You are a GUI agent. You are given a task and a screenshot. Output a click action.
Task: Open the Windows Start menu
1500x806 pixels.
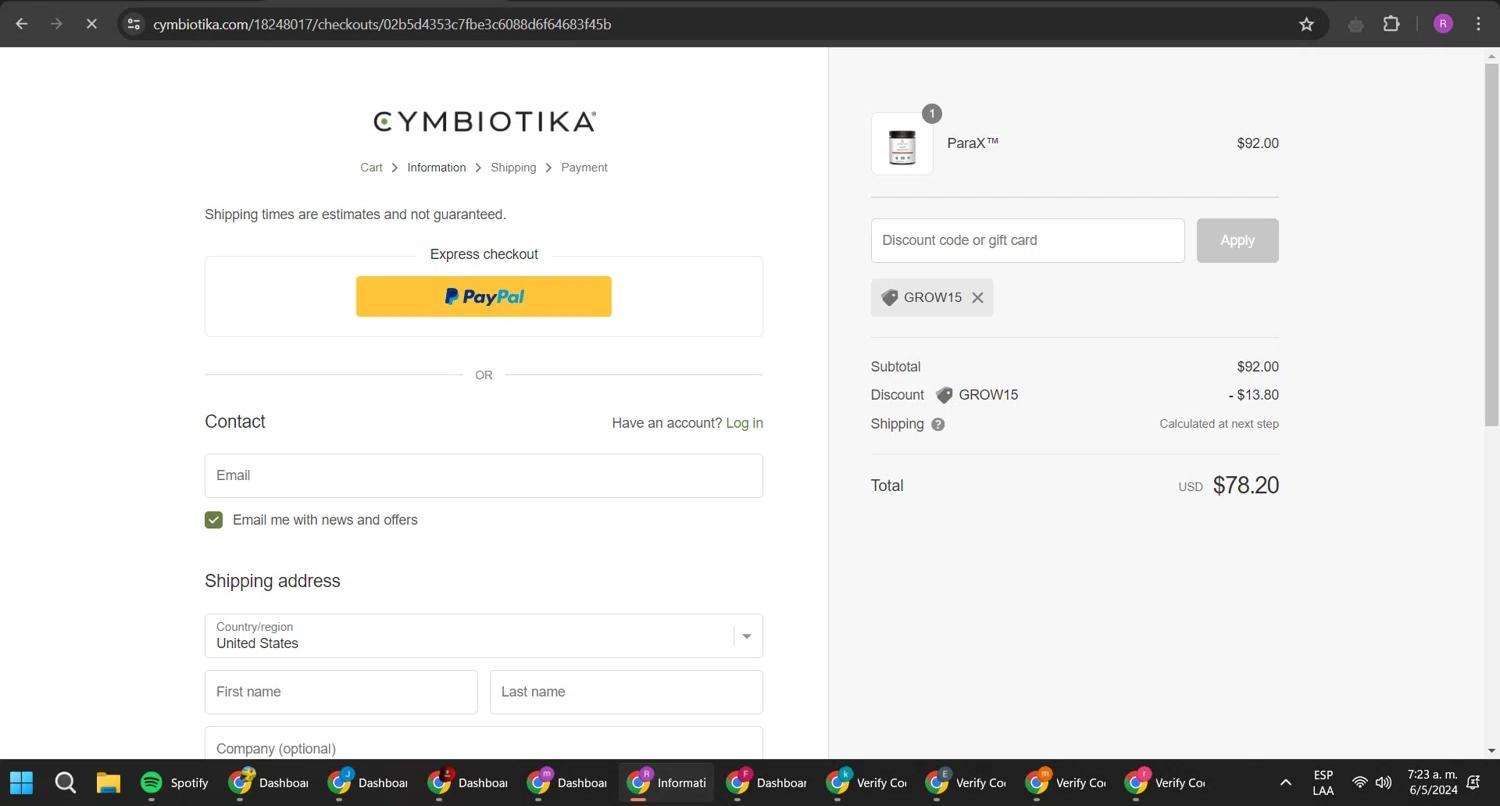click(21, 783)
